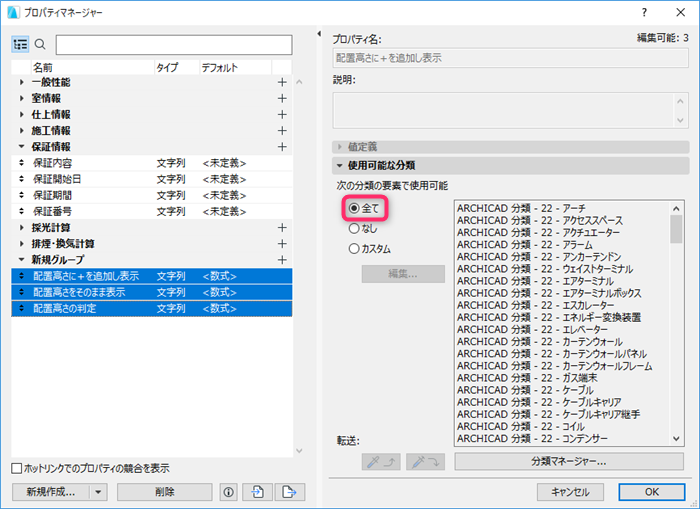Click the 削除 button

pyautogui.click(x=164, y=492)
